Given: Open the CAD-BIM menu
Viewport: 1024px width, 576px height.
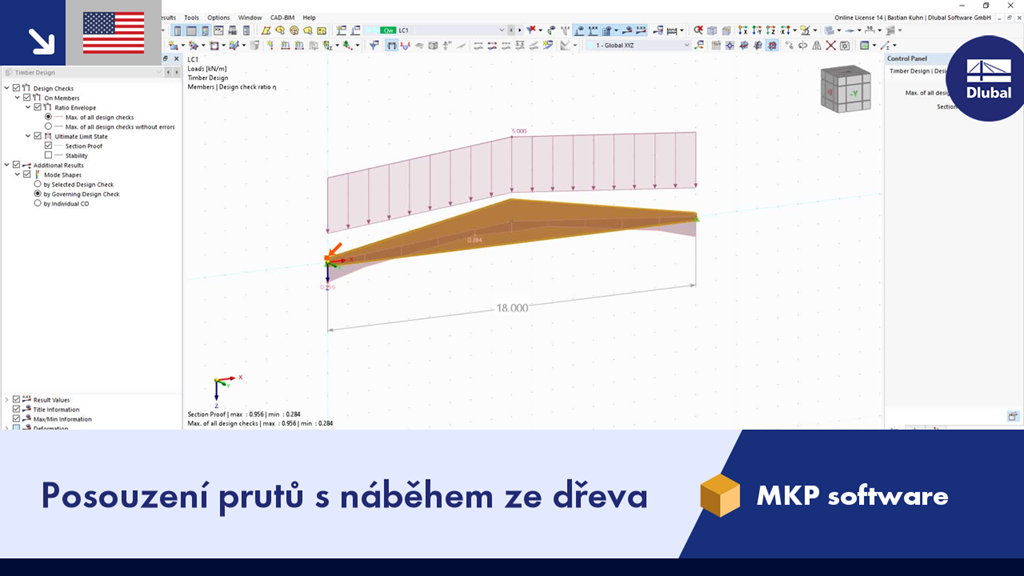Looking at the screenshot, I should click(x=282, y=18).
